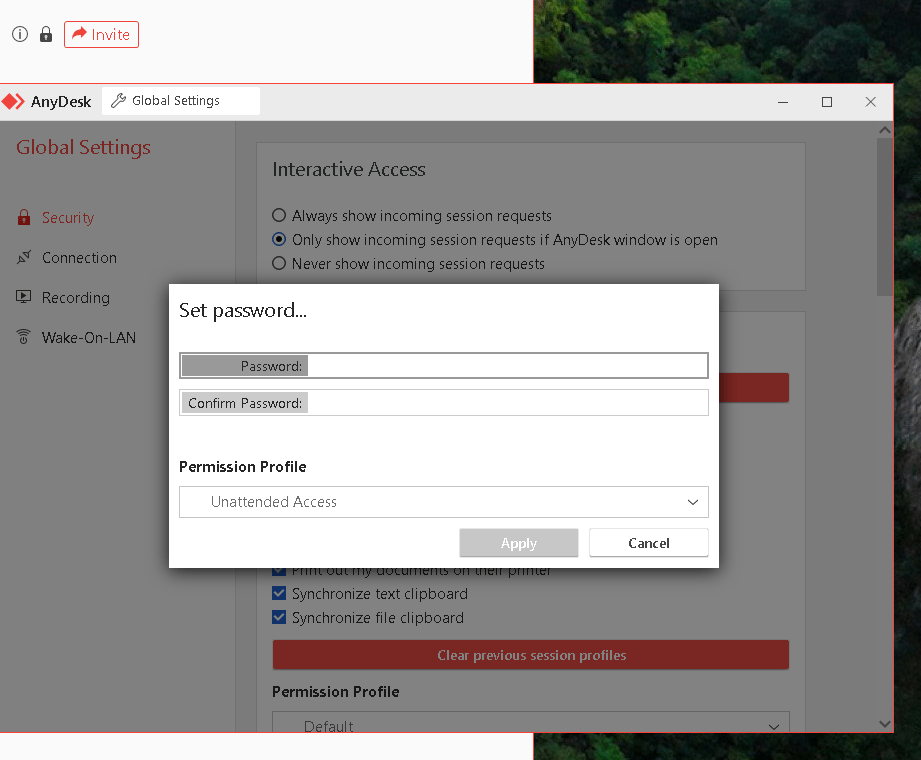The width and height of the screenshot is (921, 760).
Task: Click the vertical scrollbar thumb
Action: coord(885,217)
